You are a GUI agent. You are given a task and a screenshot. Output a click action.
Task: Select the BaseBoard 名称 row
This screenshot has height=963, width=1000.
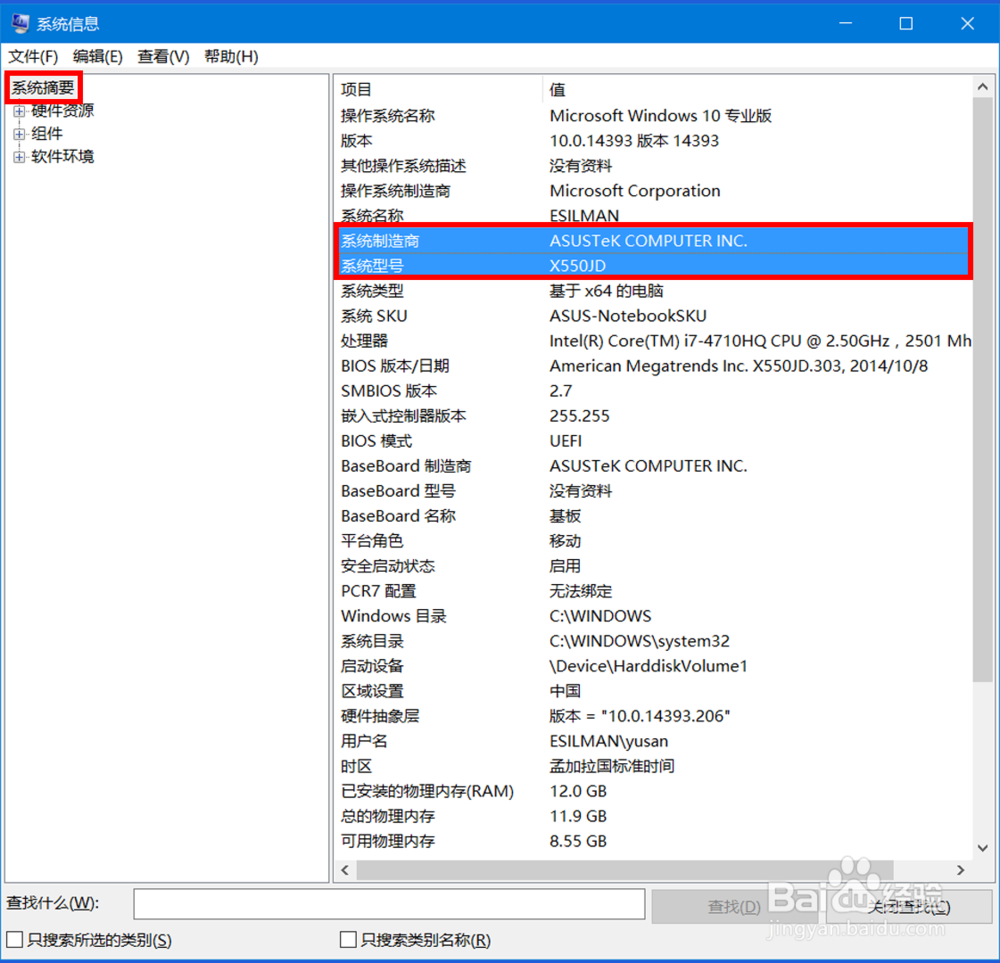654,515
